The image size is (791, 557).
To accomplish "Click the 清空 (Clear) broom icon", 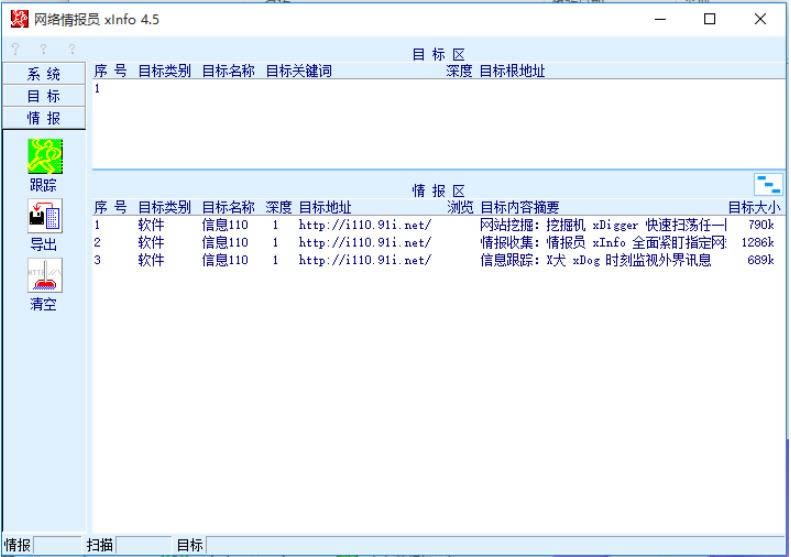I will coord(43,278).
